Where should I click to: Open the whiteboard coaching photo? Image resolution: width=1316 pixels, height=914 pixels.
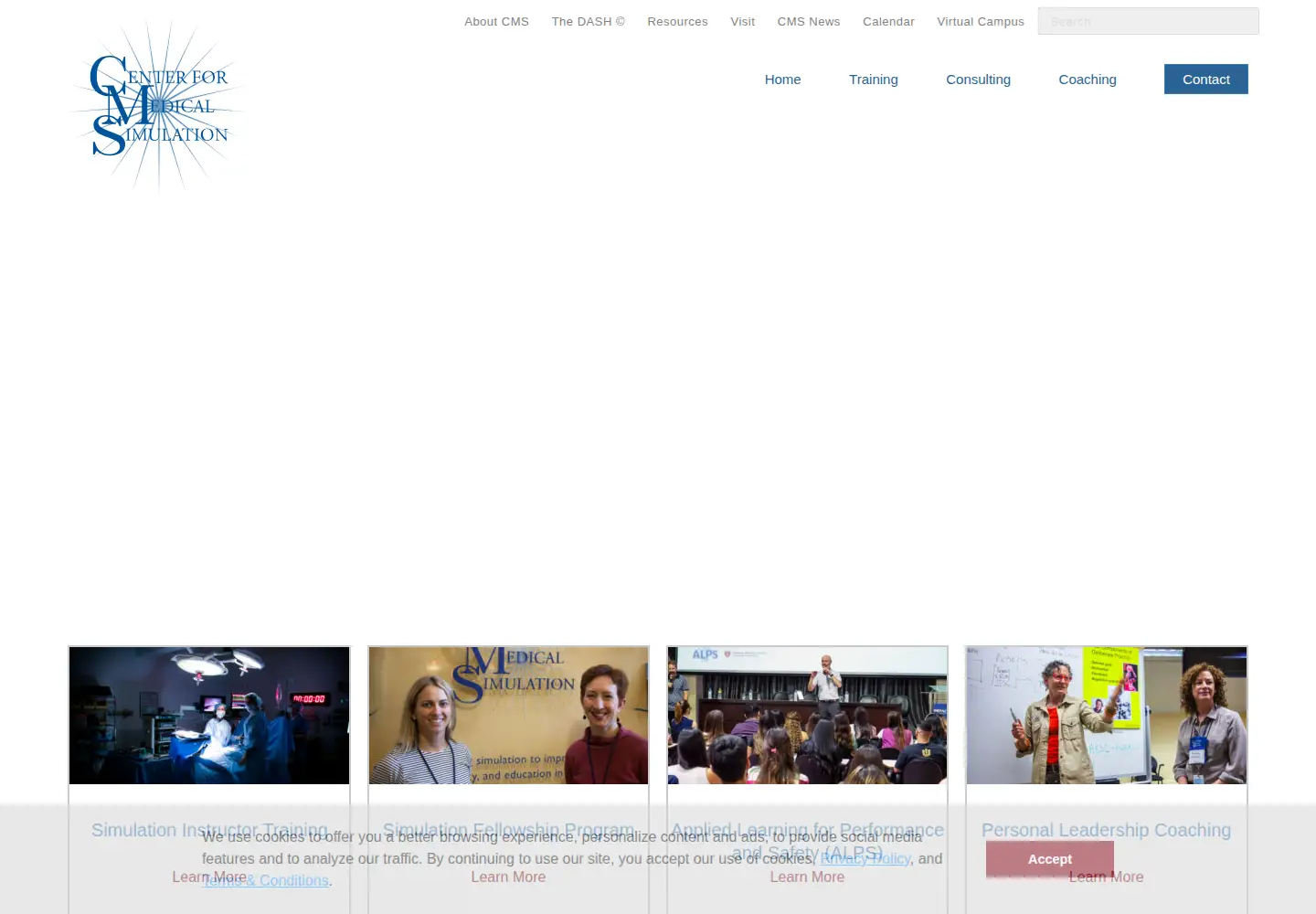(1107, 716)
